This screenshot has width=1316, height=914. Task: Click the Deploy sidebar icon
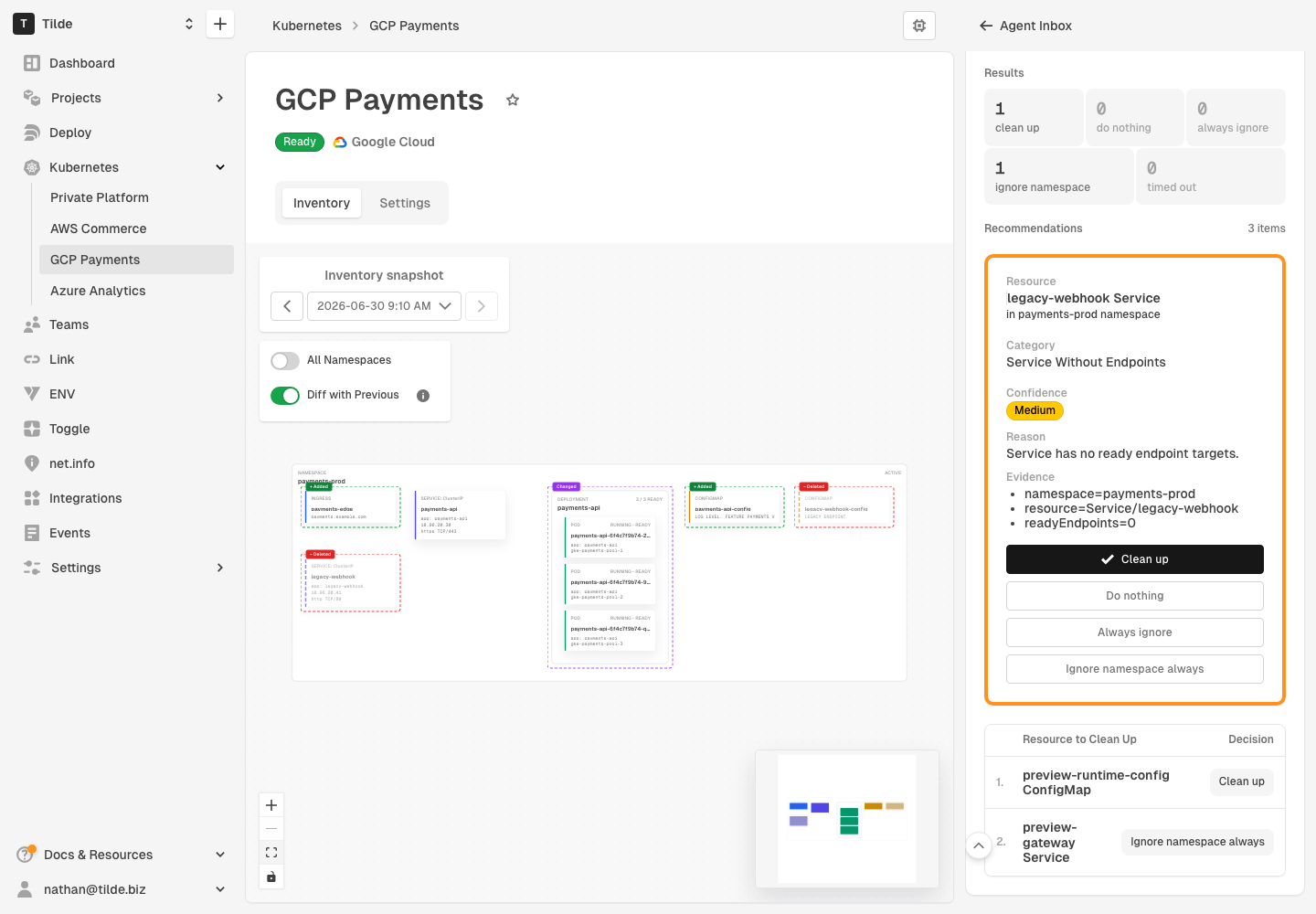click(x=32, y=133)
